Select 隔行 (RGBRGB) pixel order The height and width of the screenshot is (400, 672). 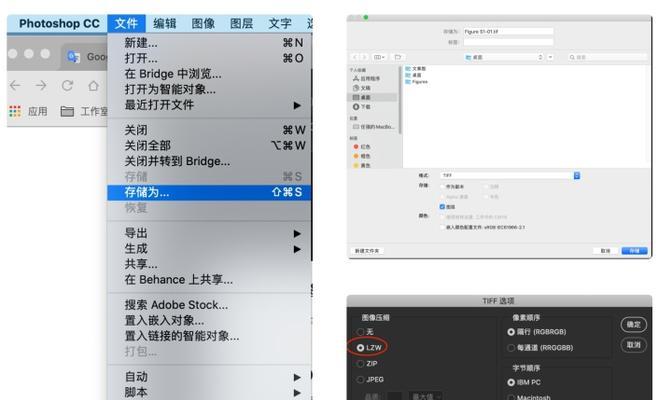tap(511, 332)
